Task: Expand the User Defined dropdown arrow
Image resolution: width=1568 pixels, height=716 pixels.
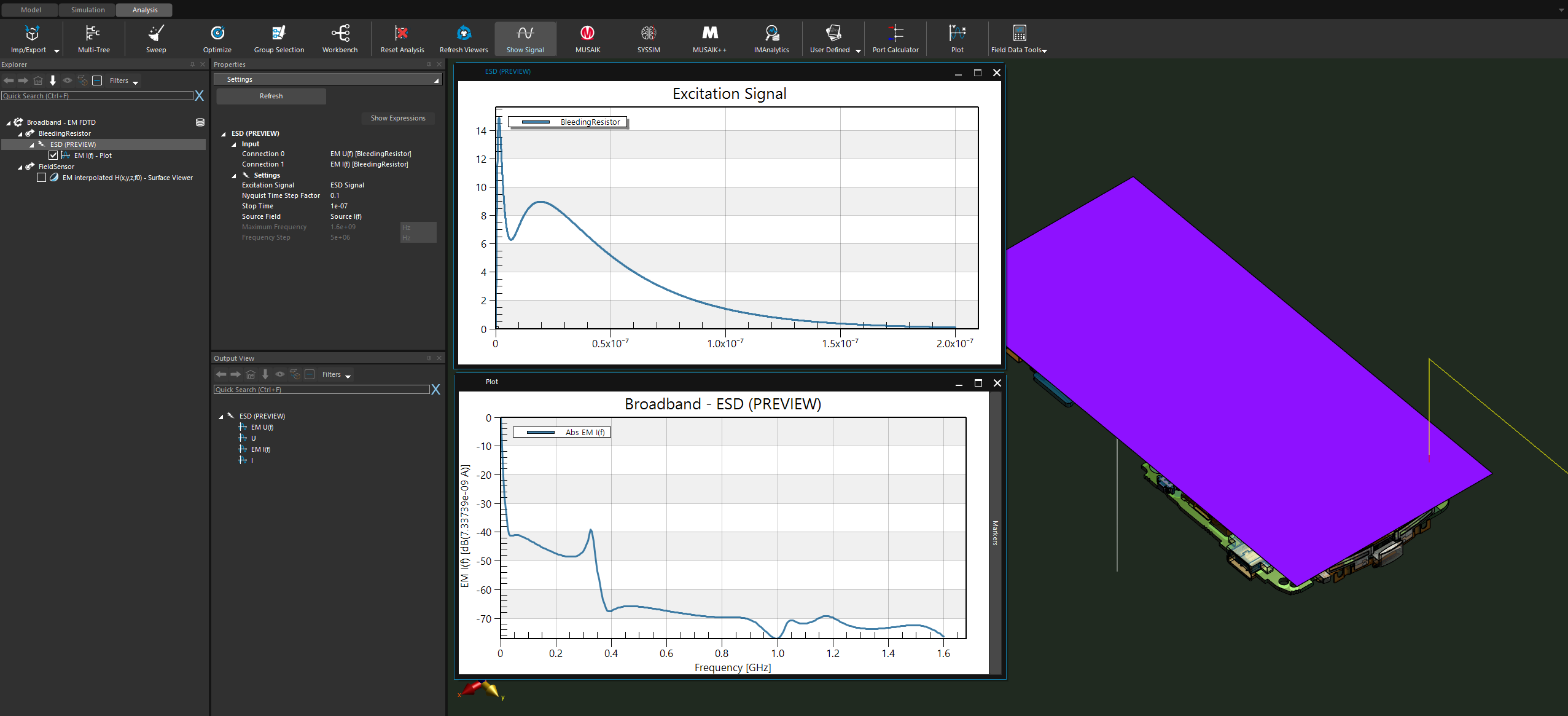Action: coord(858,51)
